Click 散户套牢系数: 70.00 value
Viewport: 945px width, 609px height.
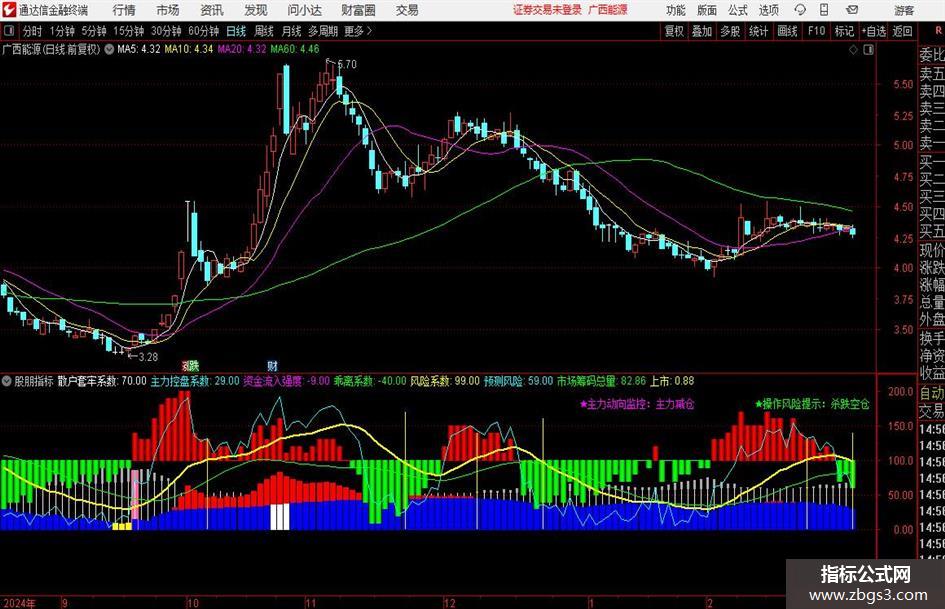coord(102,381)
